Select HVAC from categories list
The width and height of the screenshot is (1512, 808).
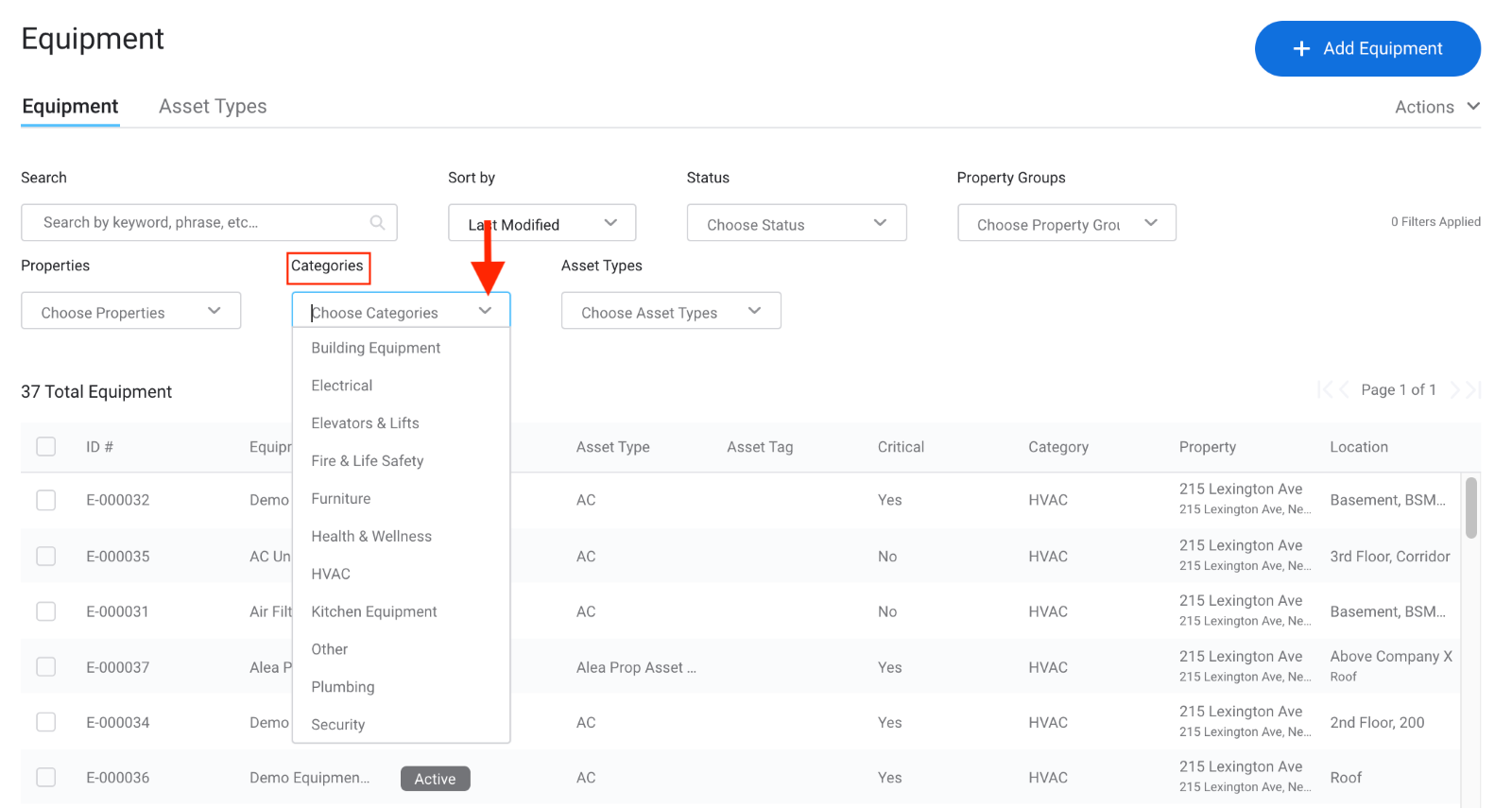pos(331,575)
